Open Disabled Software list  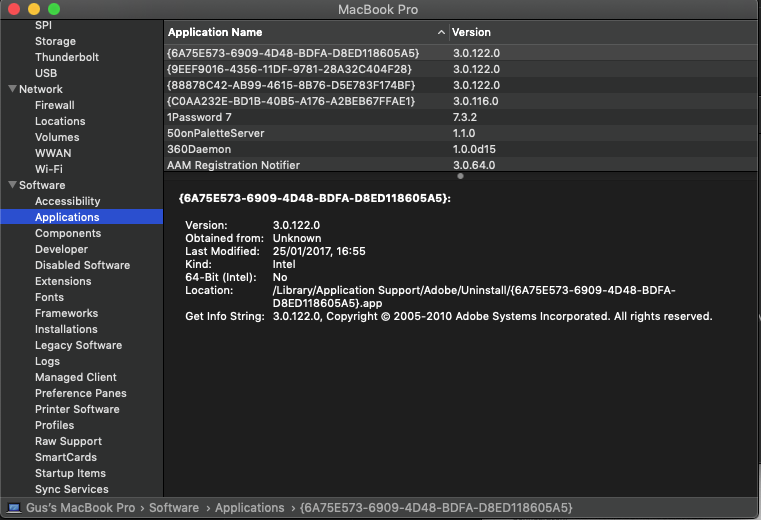tap(83, 266)
